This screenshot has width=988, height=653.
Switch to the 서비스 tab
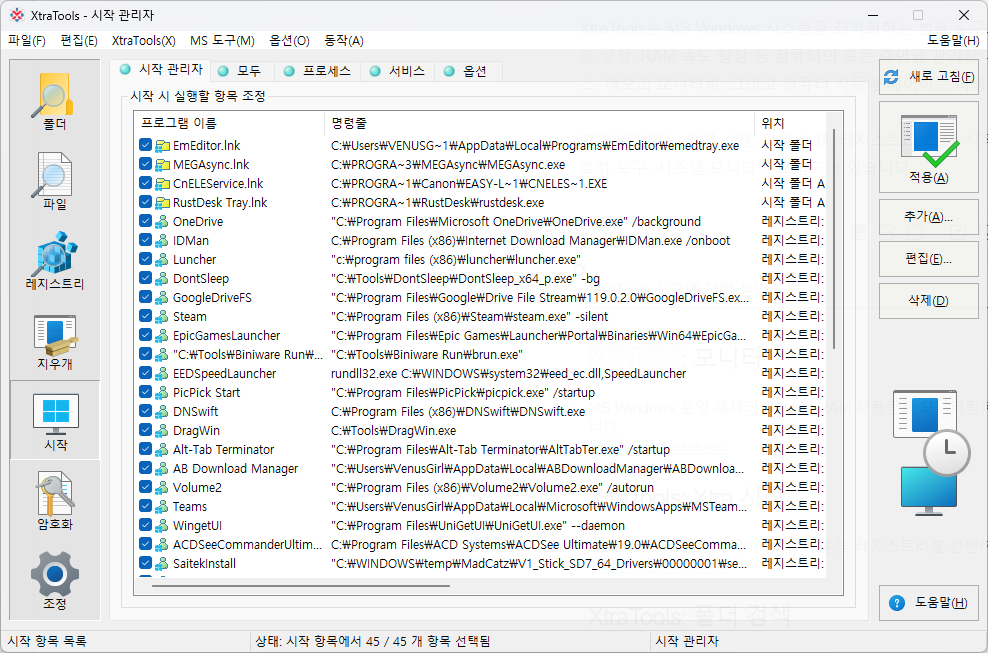(x=398, y=71)
